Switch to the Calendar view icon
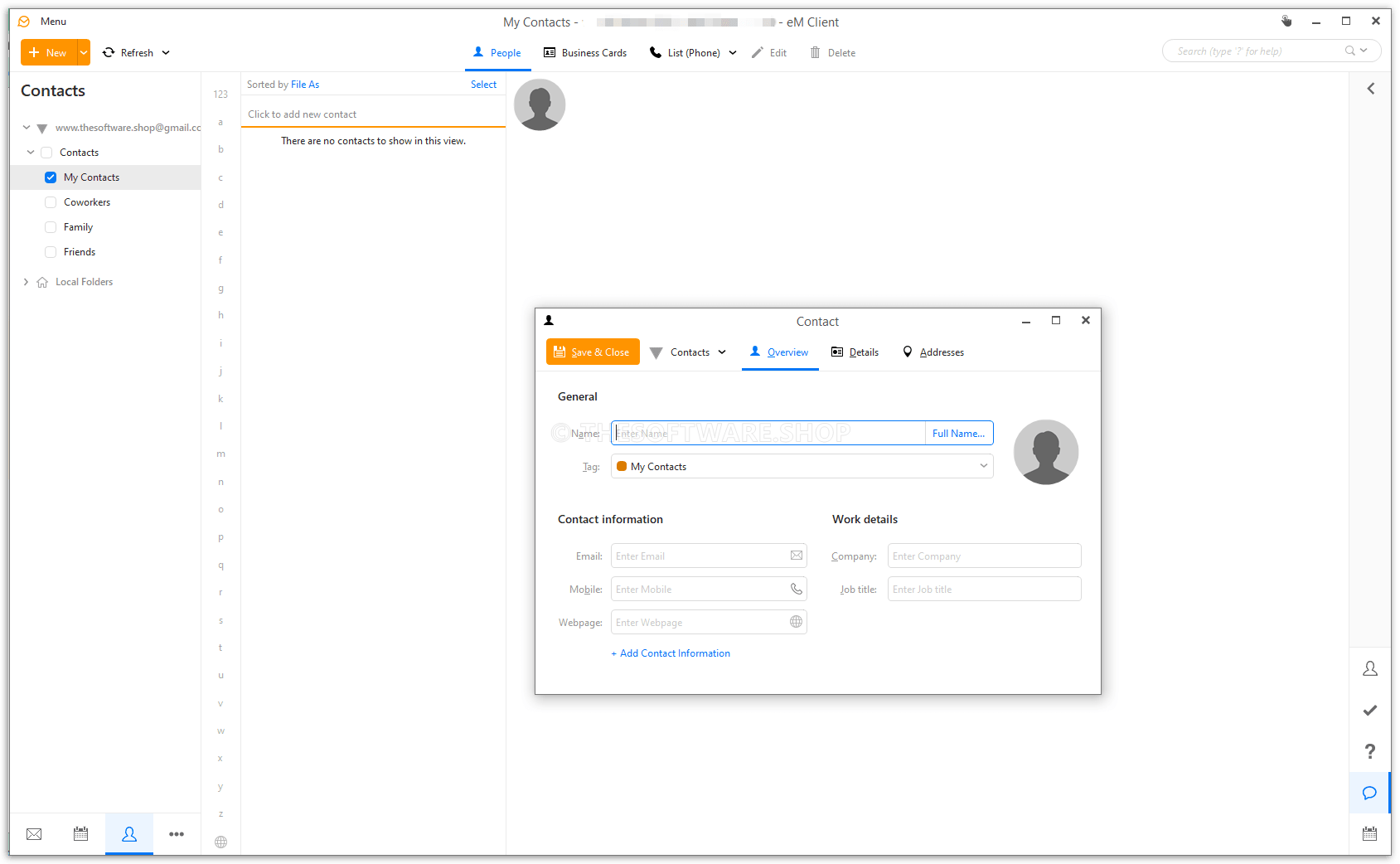Viewport: 1400px width, 864px height. pyautogui.click(x=80, y=834)
